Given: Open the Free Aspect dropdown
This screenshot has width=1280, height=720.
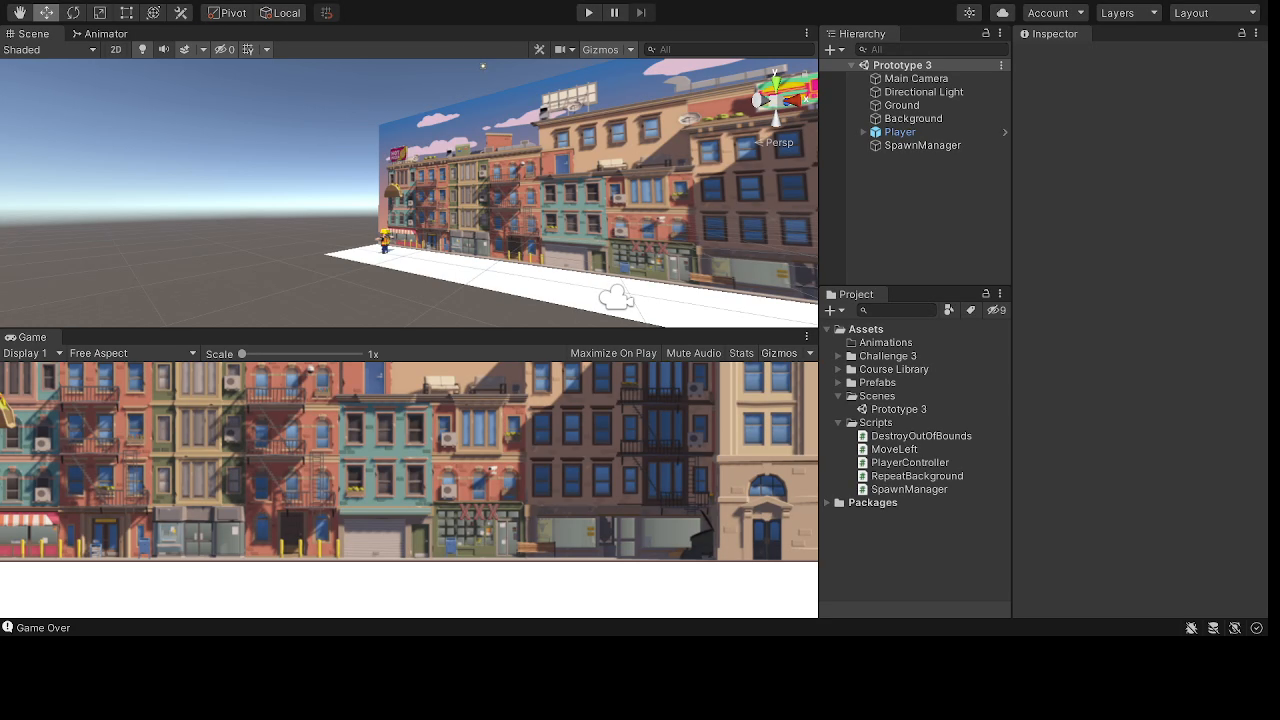Looking at the screenshot, I should pos(130,353).
